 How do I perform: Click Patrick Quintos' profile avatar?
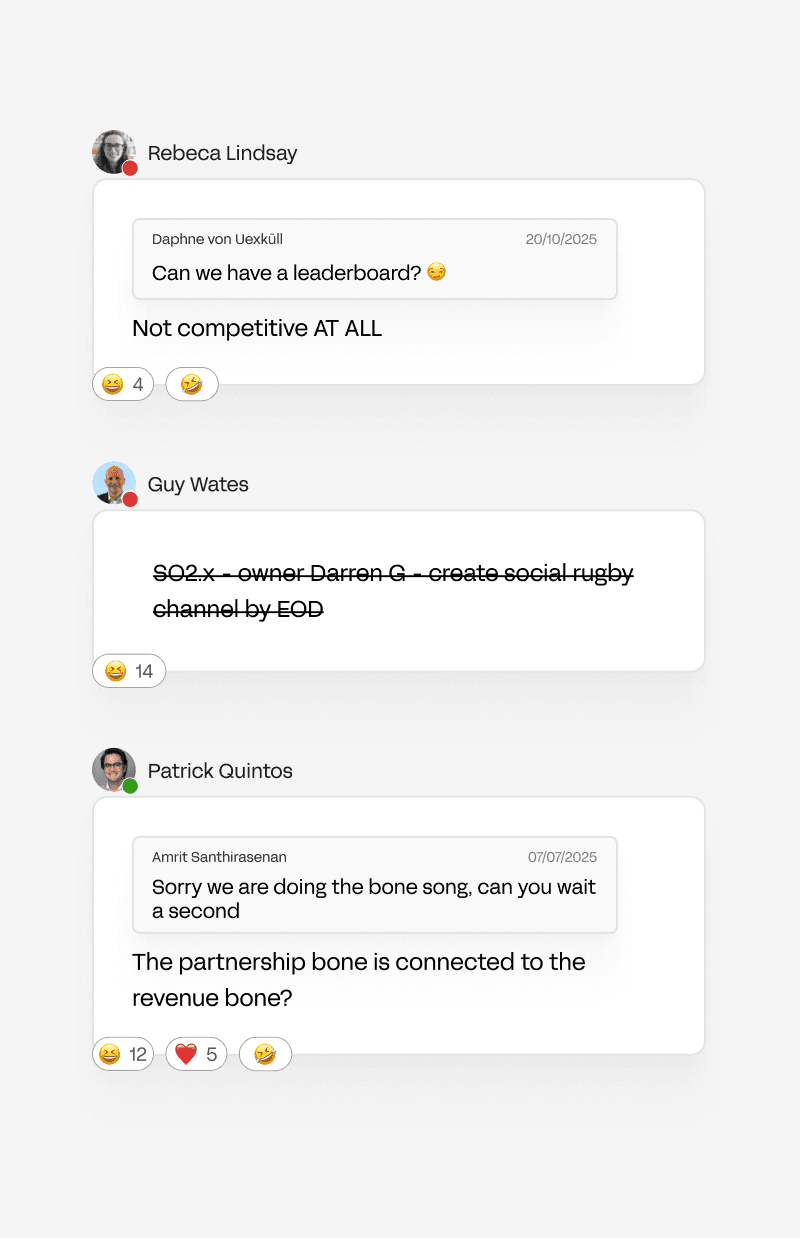114,770
